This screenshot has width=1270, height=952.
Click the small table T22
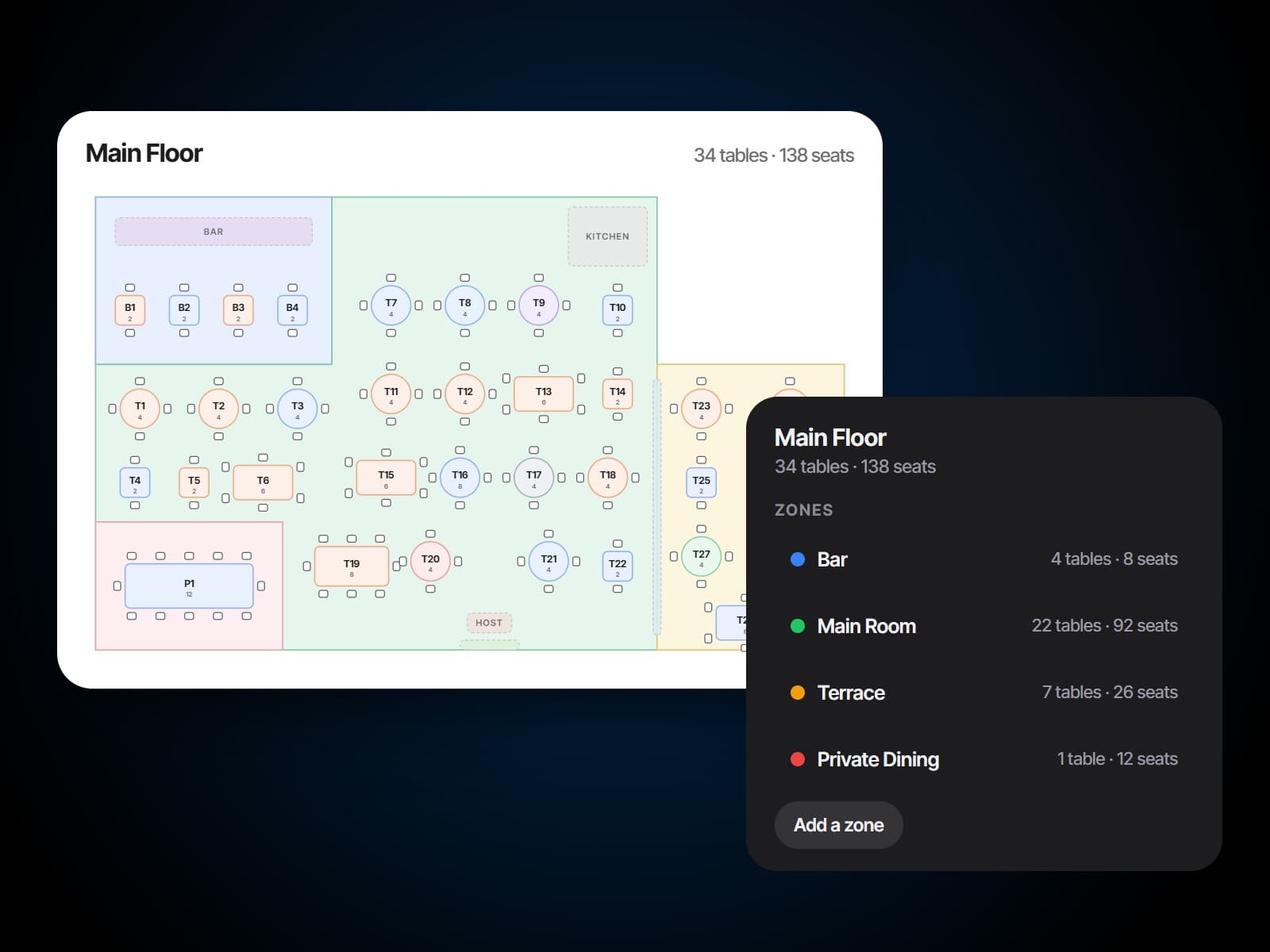tap(618, 566)
